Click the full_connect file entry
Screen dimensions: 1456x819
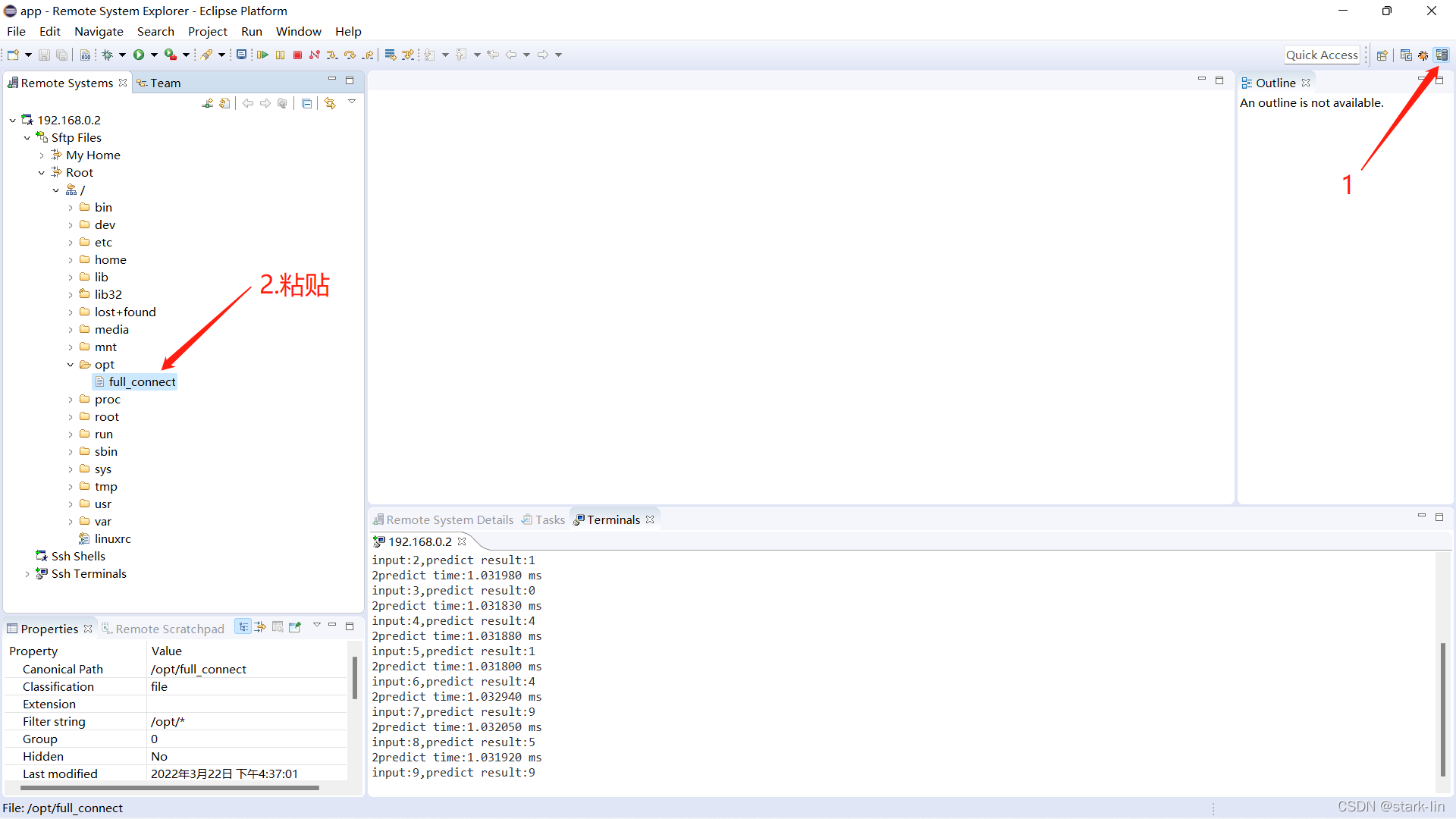(142, 381)
